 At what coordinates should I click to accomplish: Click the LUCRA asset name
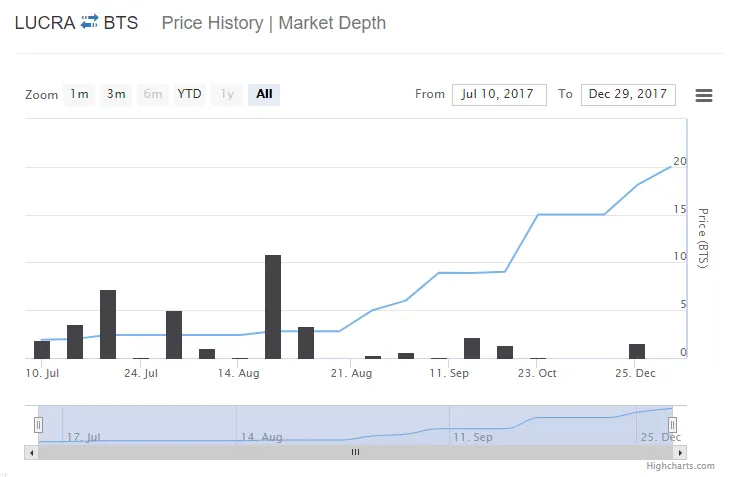(45, 23)
